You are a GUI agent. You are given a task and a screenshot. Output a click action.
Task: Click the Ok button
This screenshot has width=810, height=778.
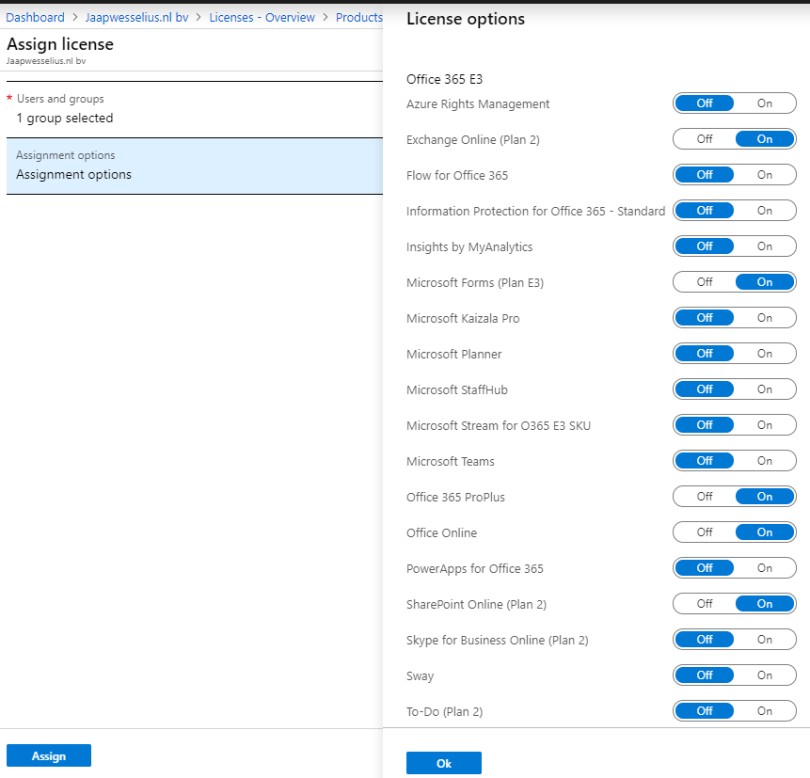[x=444, y=763]
